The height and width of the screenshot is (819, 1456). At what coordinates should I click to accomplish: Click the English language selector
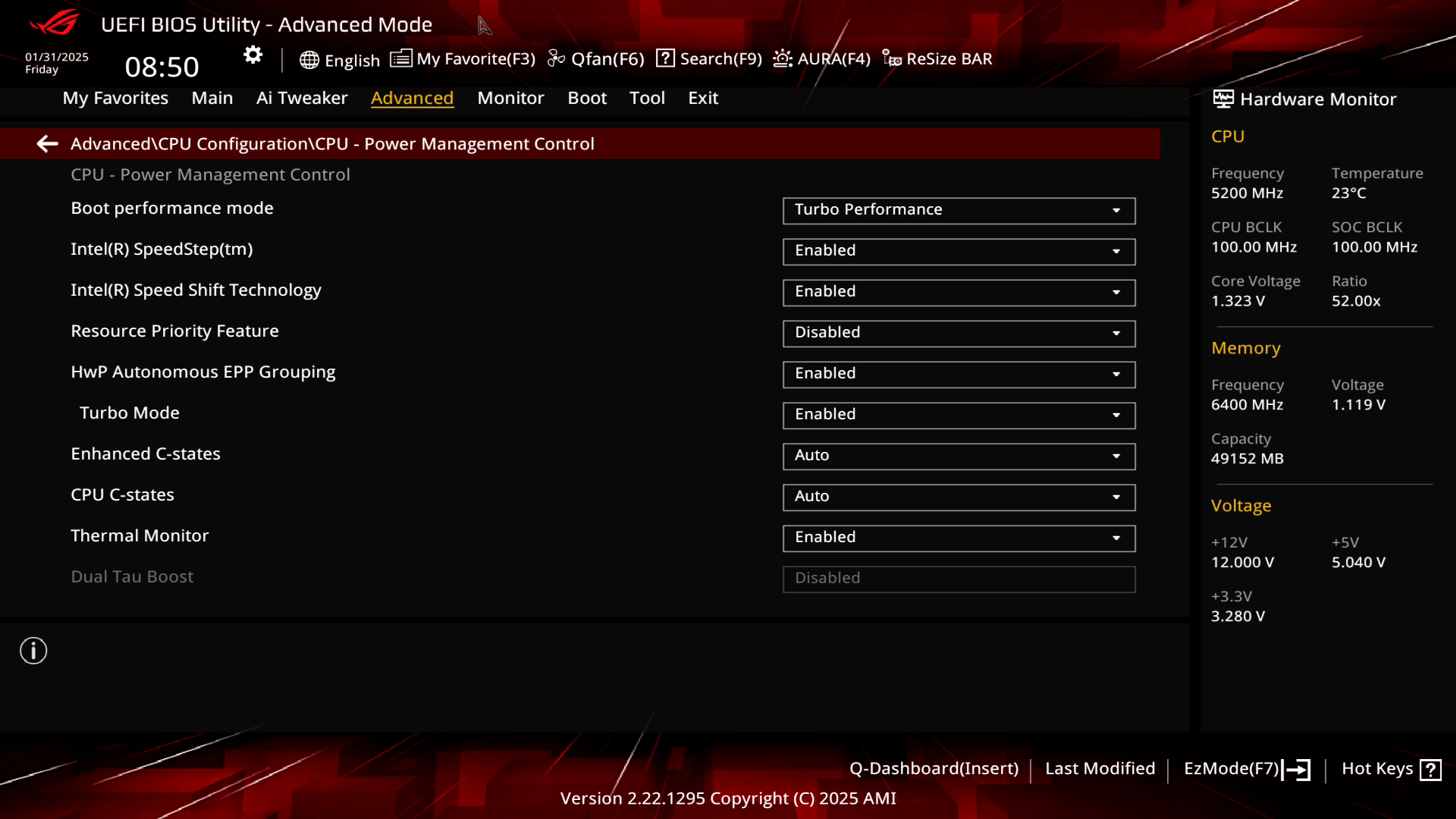[x=339, y=58]
